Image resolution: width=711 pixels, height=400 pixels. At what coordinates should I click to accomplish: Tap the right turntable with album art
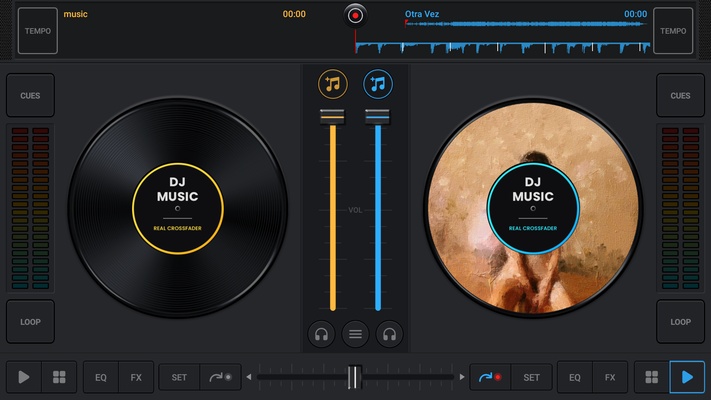tap(533, 208)
